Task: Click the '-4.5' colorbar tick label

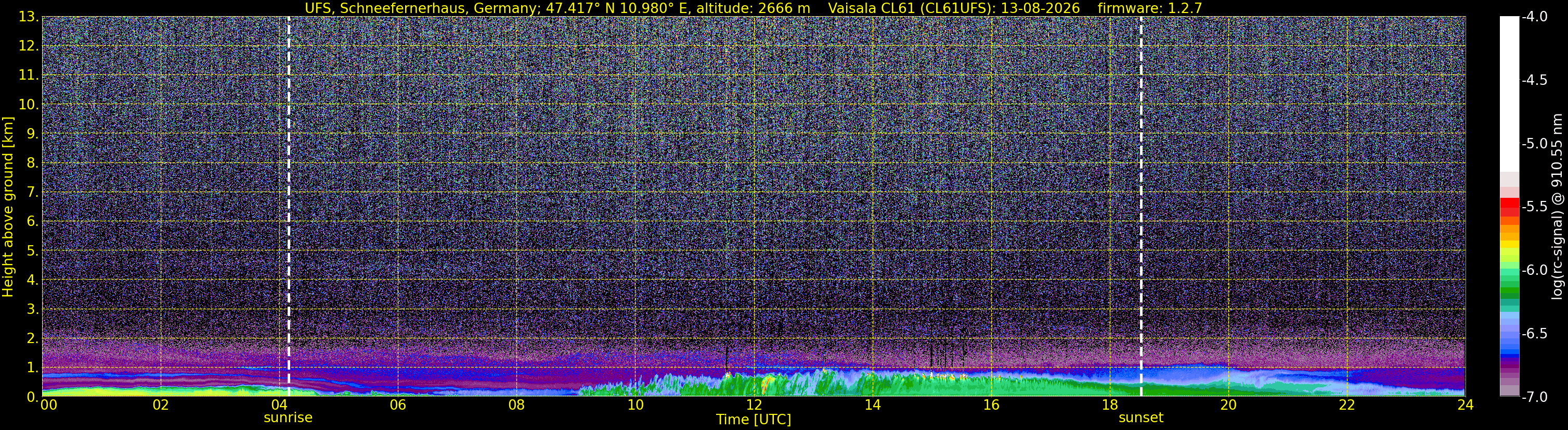Action: click(x=1535, y=80)
